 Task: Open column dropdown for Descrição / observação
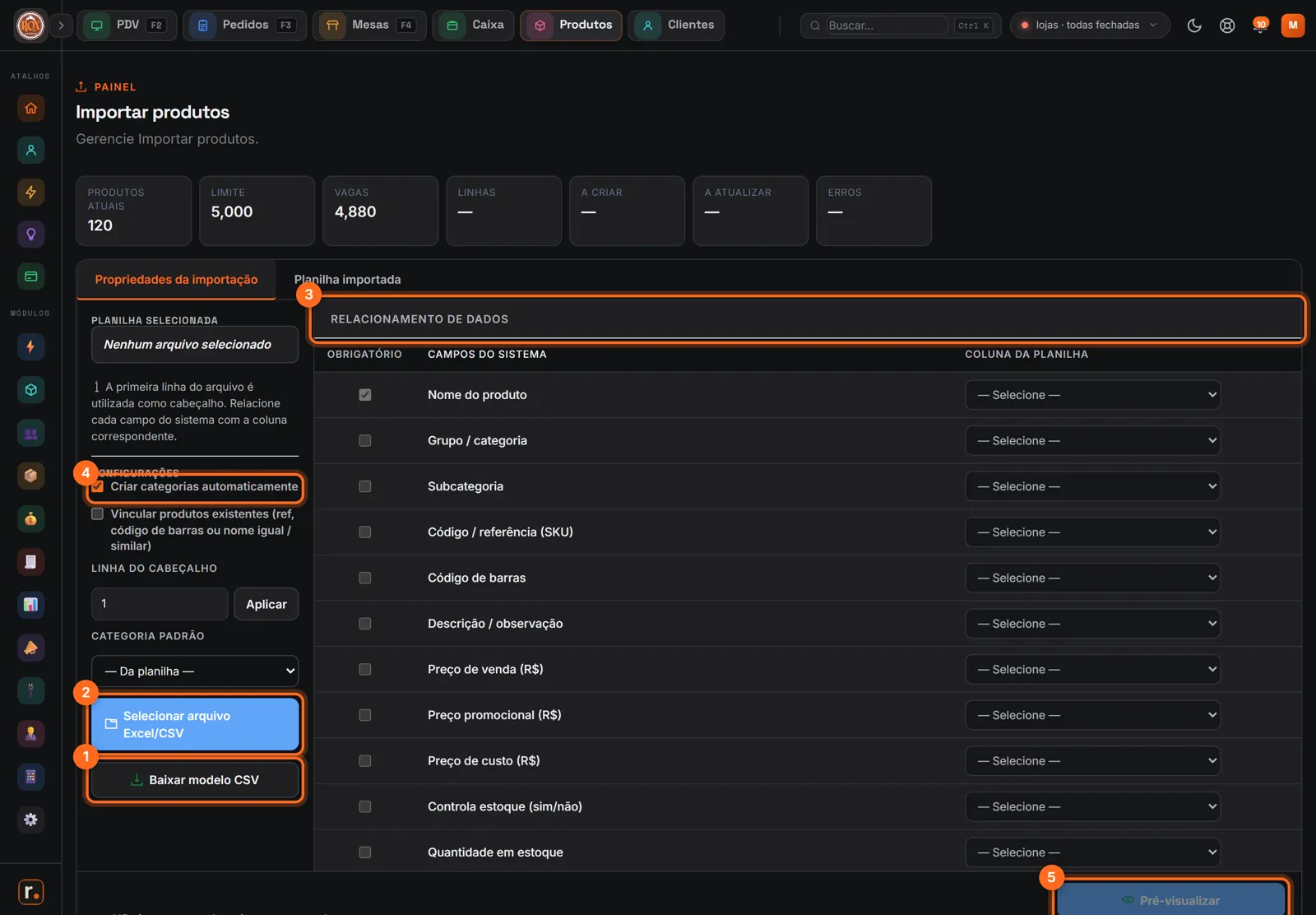[x=1092, y=624]
